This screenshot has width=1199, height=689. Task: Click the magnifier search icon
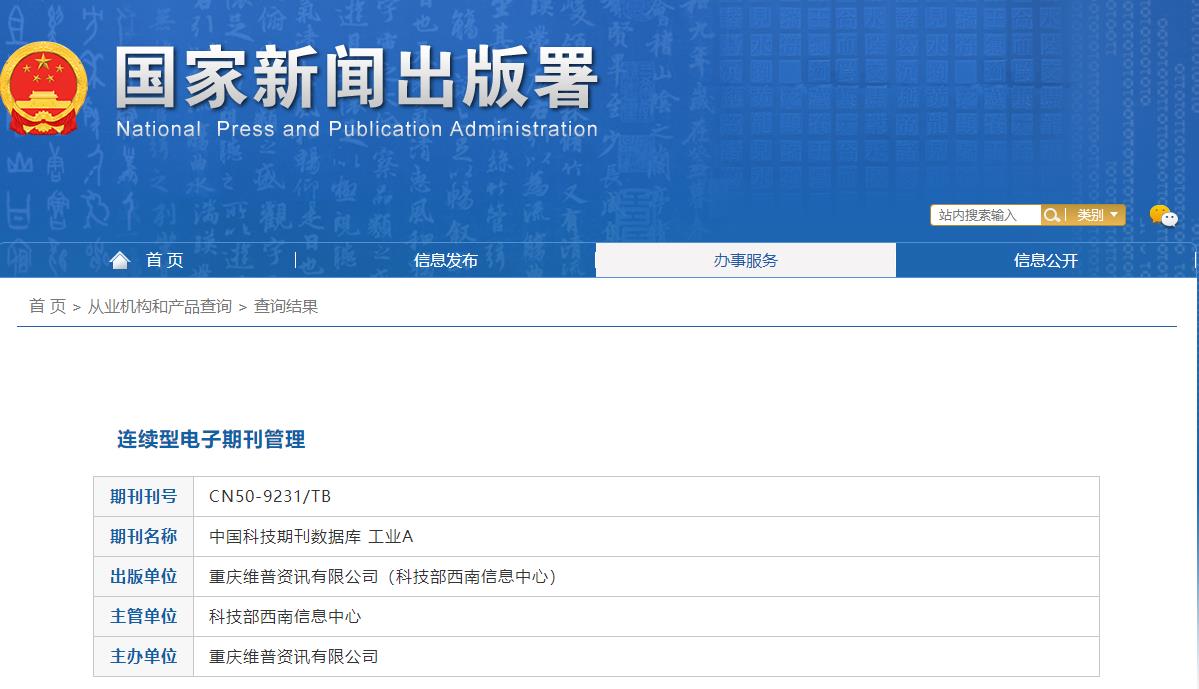pos(1051,214)
